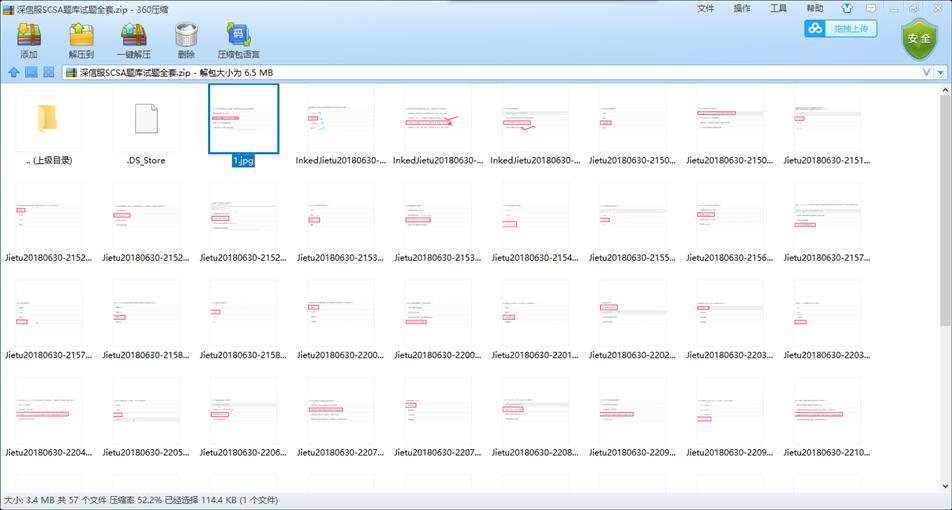Click file name Jietu20180630-2206...
The image size is (952, 510).
243,452
